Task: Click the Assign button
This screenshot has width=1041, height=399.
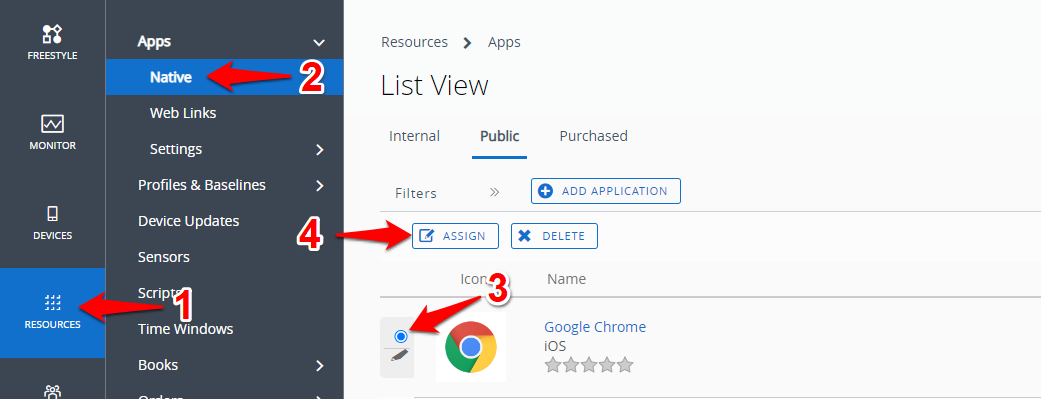Action: click(455, 236)
